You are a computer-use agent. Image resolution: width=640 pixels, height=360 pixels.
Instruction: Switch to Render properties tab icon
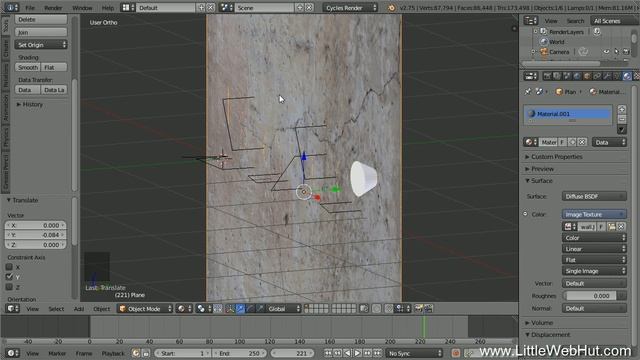click(x=547, y=76)
